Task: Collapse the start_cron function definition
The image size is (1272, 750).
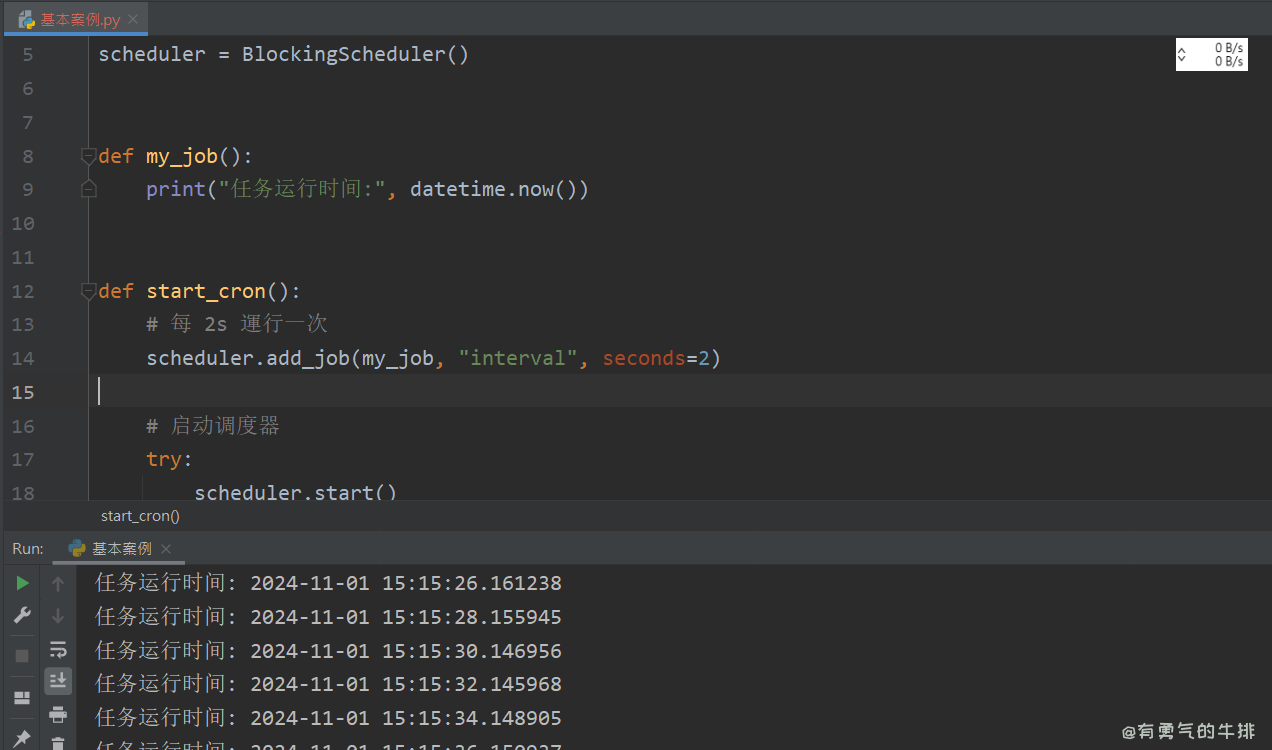Action: pyautogui.click(x=88, y=291)
